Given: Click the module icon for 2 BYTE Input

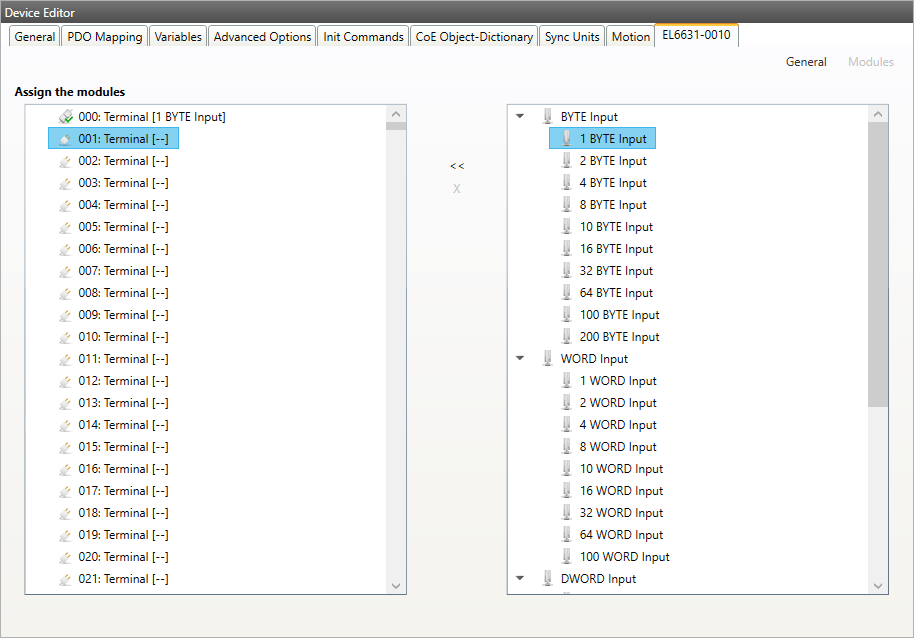Looking at the screenshot, I should click(567, 161).
